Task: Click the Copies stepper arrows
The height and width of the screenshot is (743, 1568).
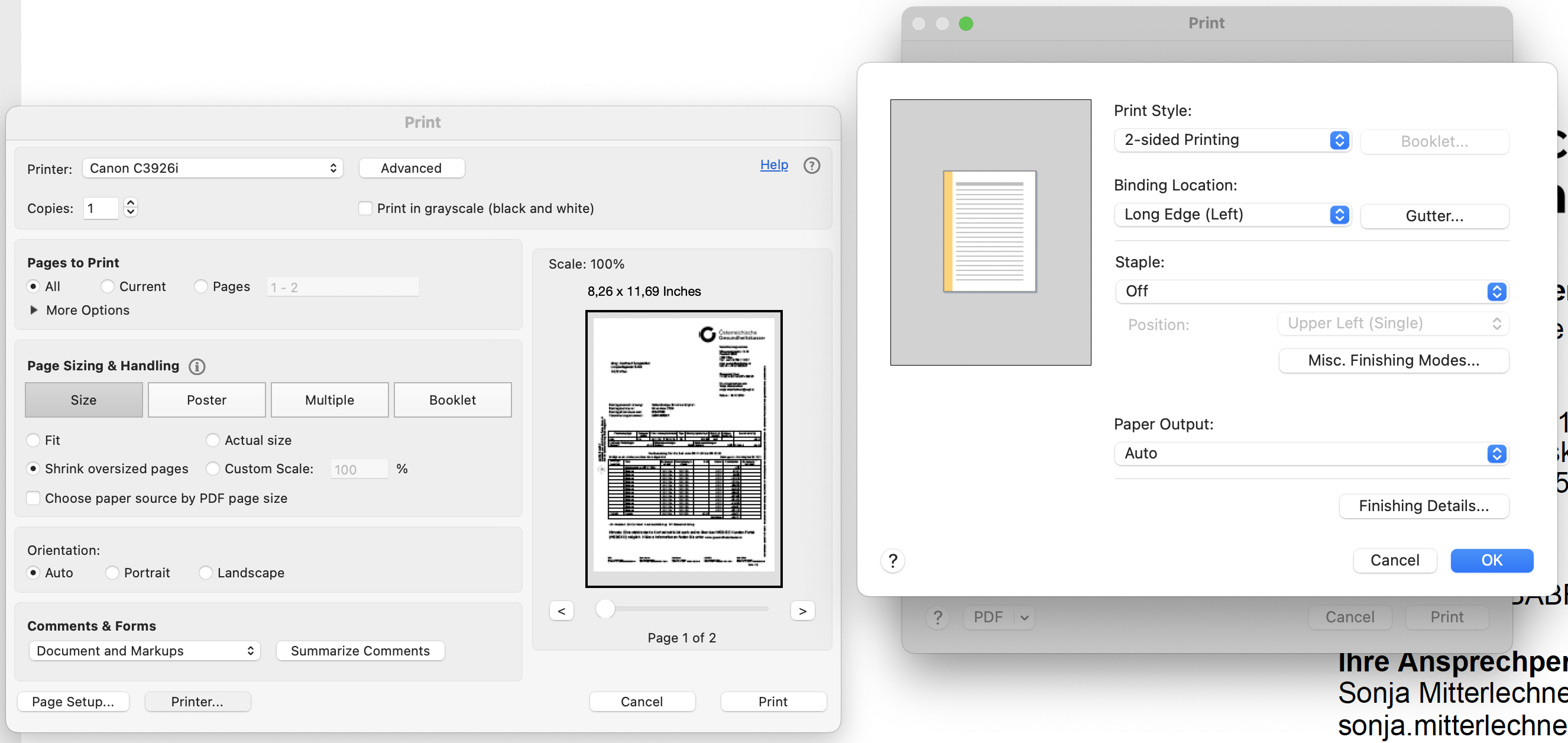Action: coord(130,208)
